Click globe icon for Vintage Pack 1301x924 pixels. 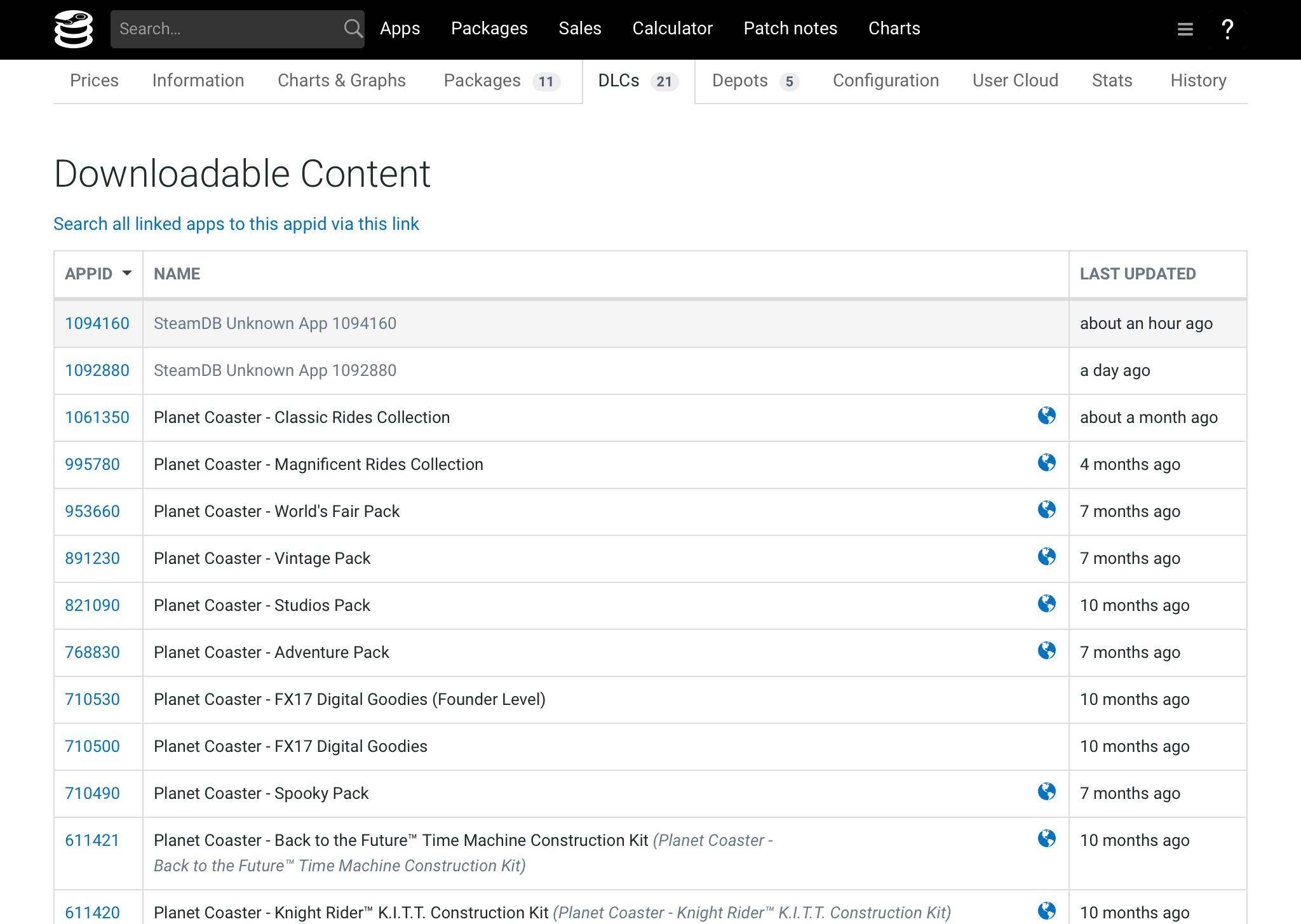[x=1046, y=557]
